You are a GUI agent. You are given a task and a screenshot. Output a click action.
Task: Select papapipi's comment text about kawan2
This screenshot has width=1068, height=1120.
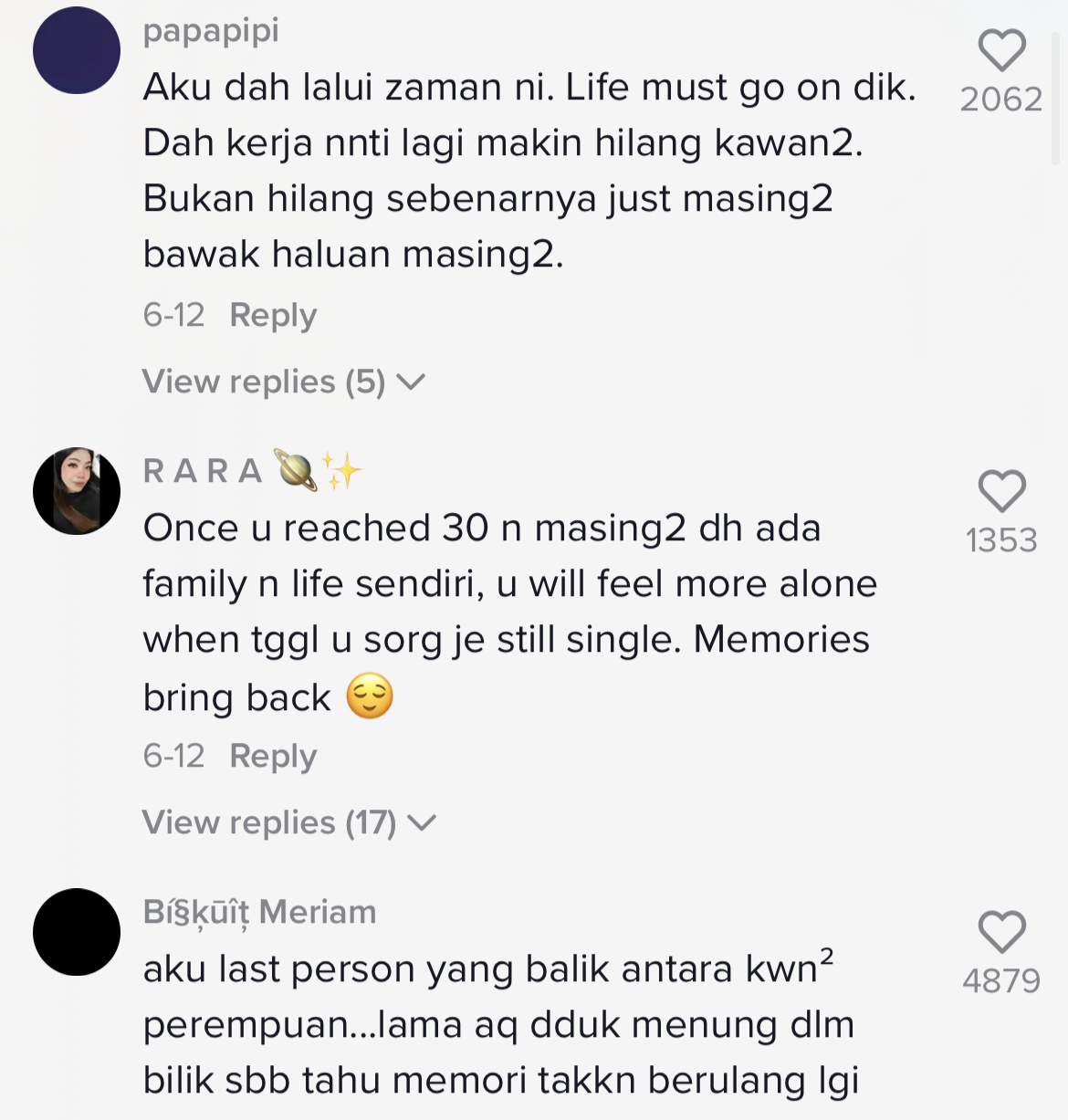[x=529, y=171]
